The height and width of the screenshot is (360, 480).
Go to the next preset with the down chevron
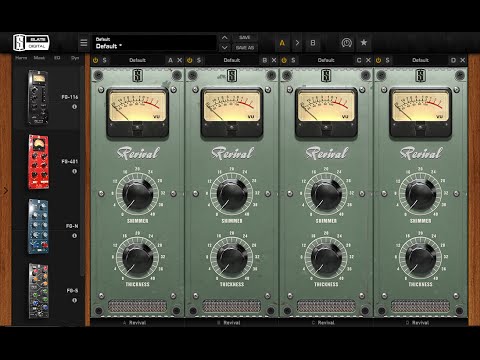tap(225, 48)
